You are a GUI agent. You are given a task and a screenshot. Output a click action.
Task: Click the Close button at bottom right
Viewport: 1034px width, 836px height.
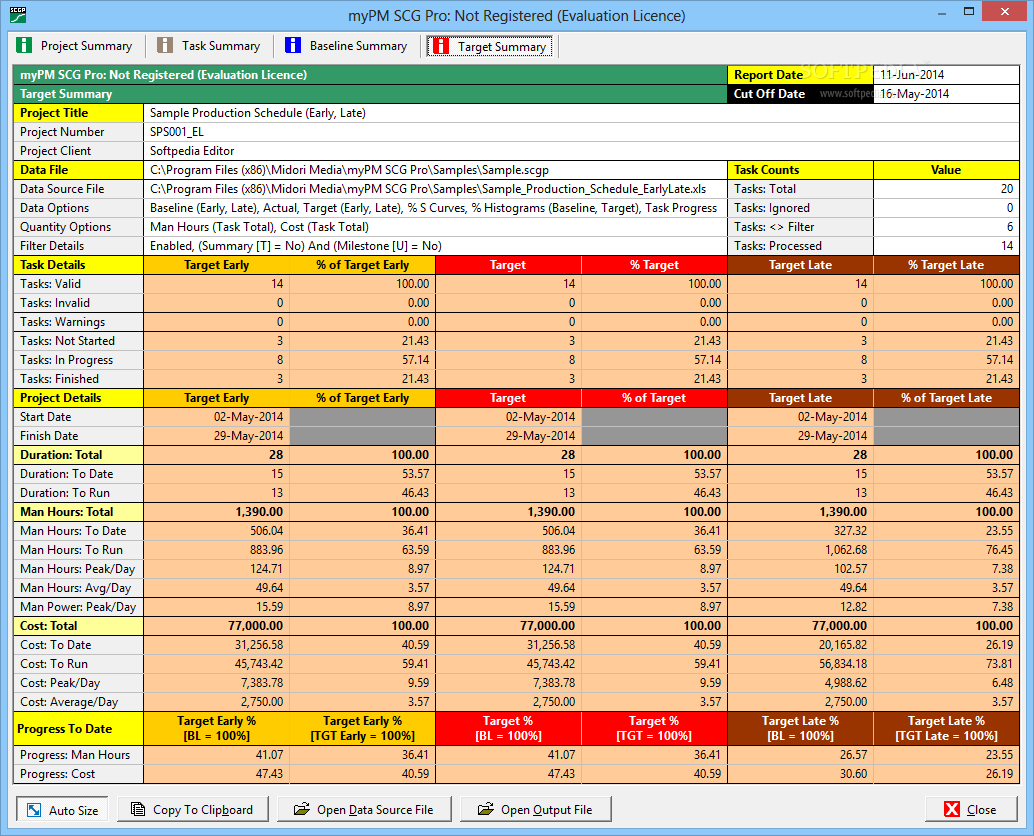971,809
